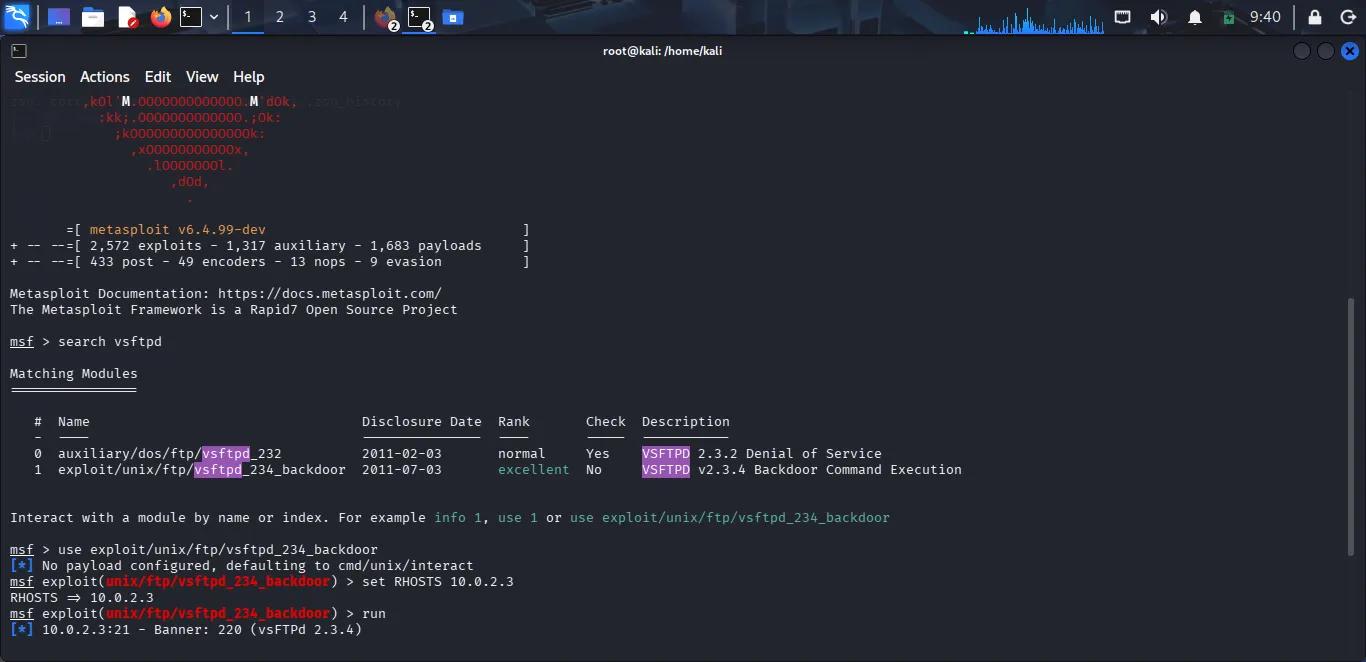1366x662 pixels.
Task: Open the Edit menu
Action: point(158,77)
